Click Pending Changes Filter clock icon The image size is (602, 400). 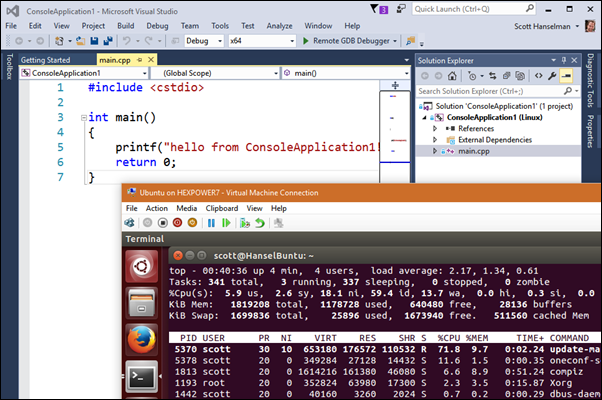click(x=472, y=76)
